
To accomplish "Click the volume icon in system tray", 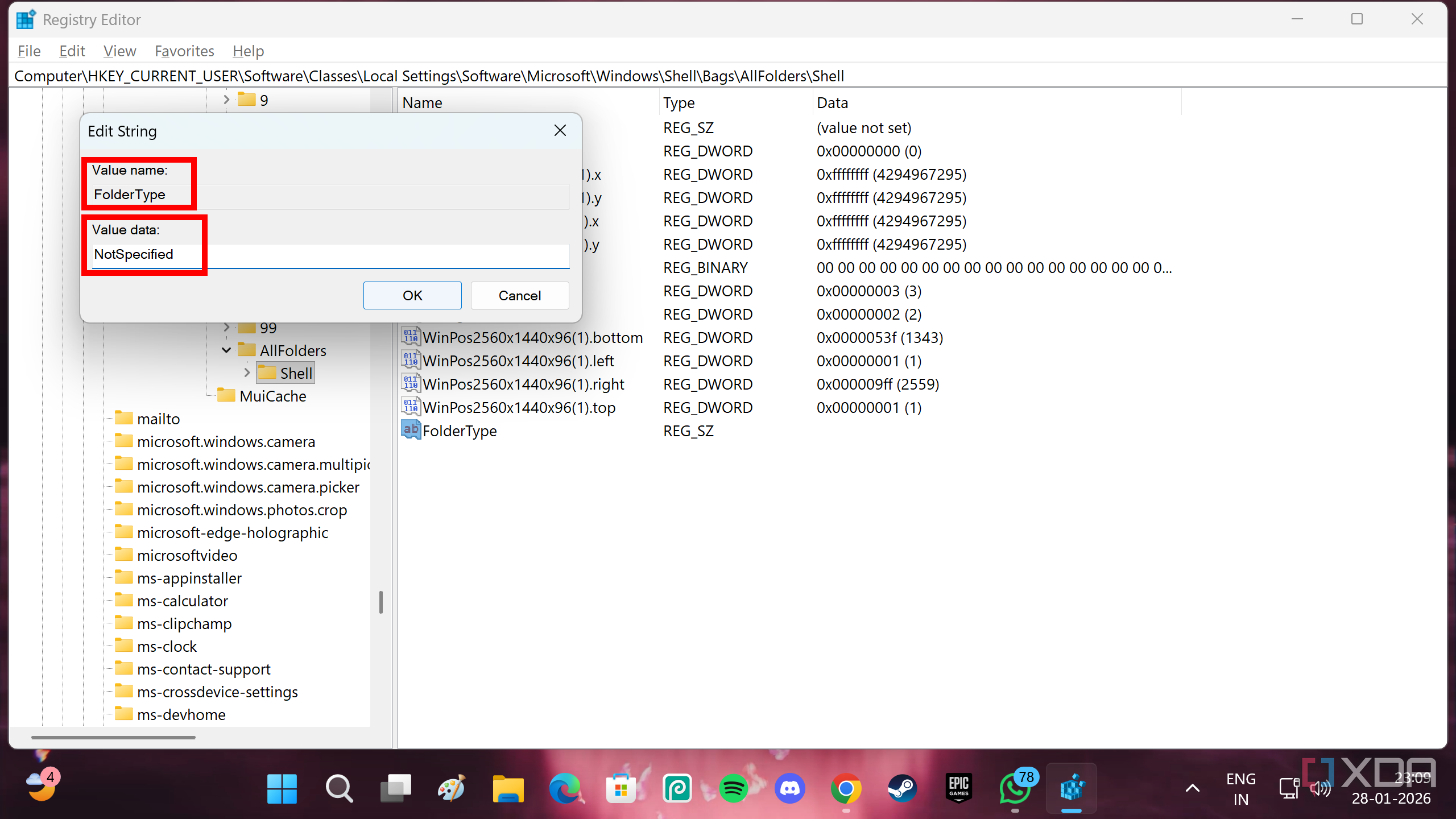I will tap(1321, 788).
